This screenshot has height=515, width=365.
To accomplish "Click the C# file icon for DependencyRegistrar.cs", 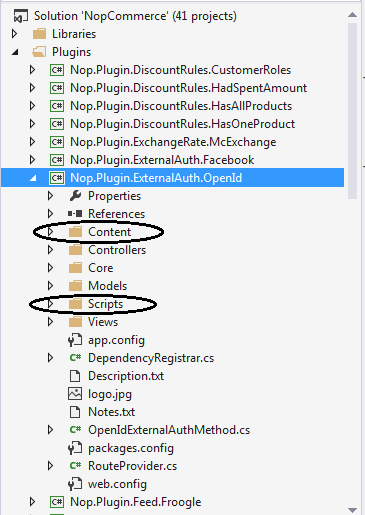I will (x=75, y=358).
